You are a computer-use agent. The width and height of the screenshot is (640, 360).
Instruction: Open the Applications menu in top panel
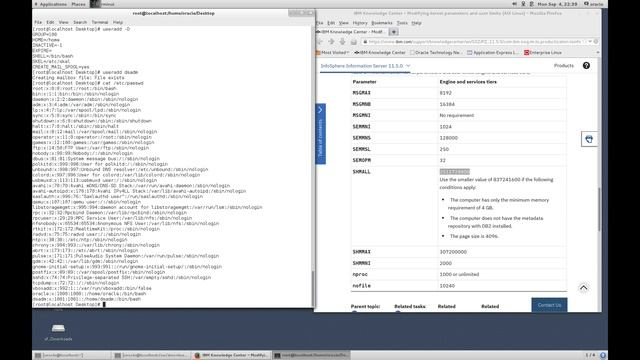(x=51, y=4)
